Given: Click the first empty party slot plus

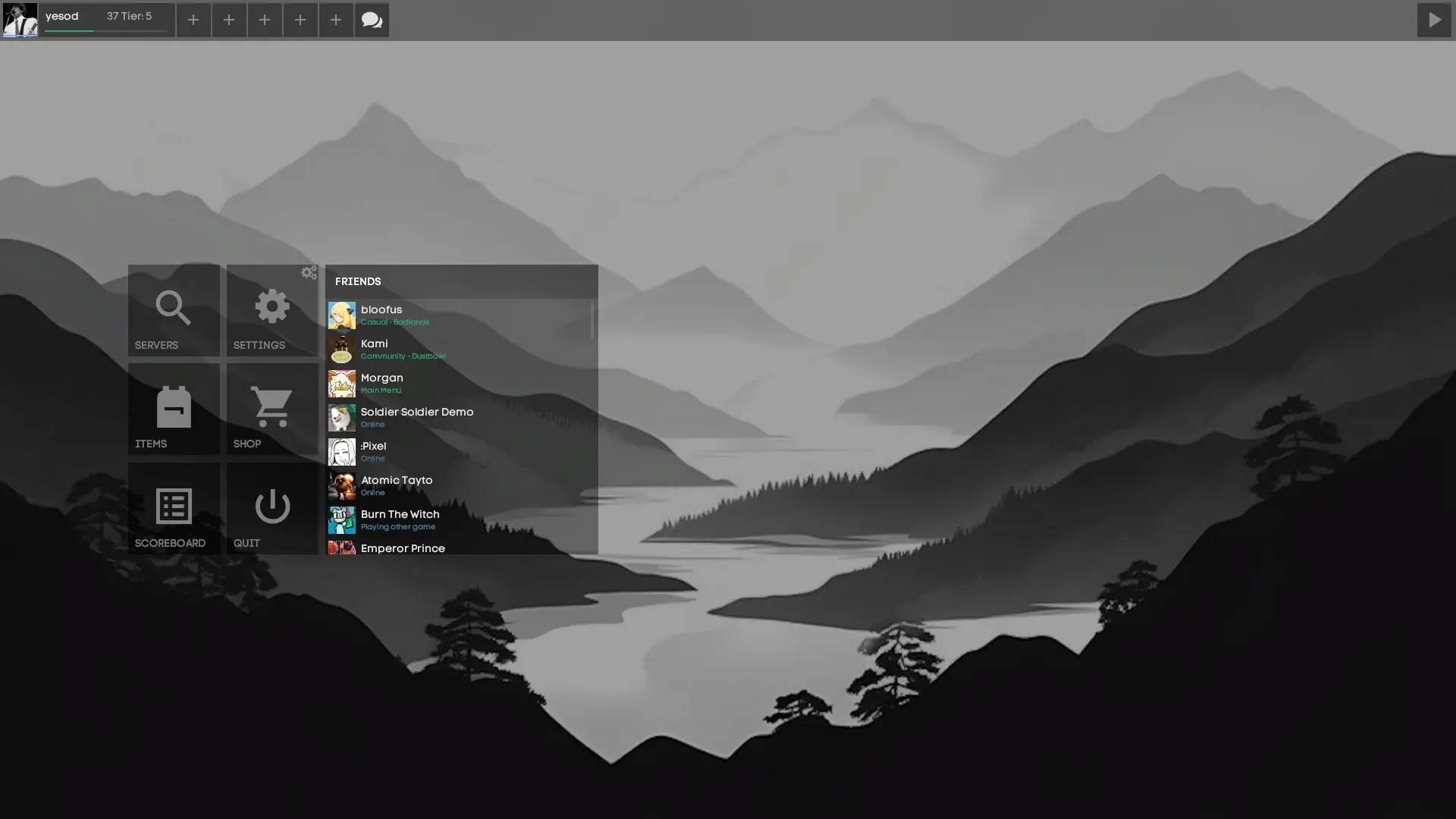Looking at the screenshot, I should [193, 20].
